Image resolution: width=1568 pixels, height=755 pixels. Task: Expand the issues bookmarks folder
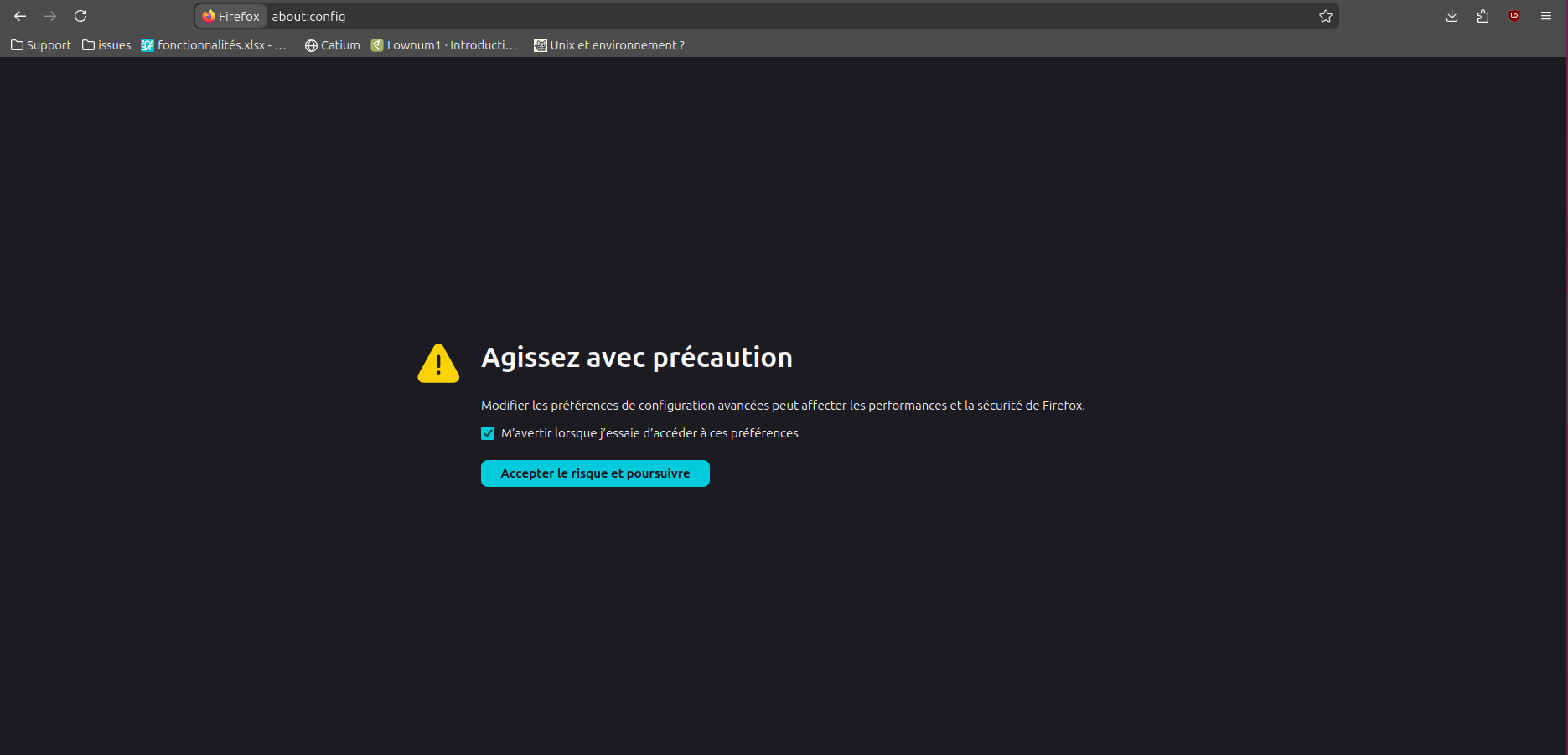pos(106,45)
